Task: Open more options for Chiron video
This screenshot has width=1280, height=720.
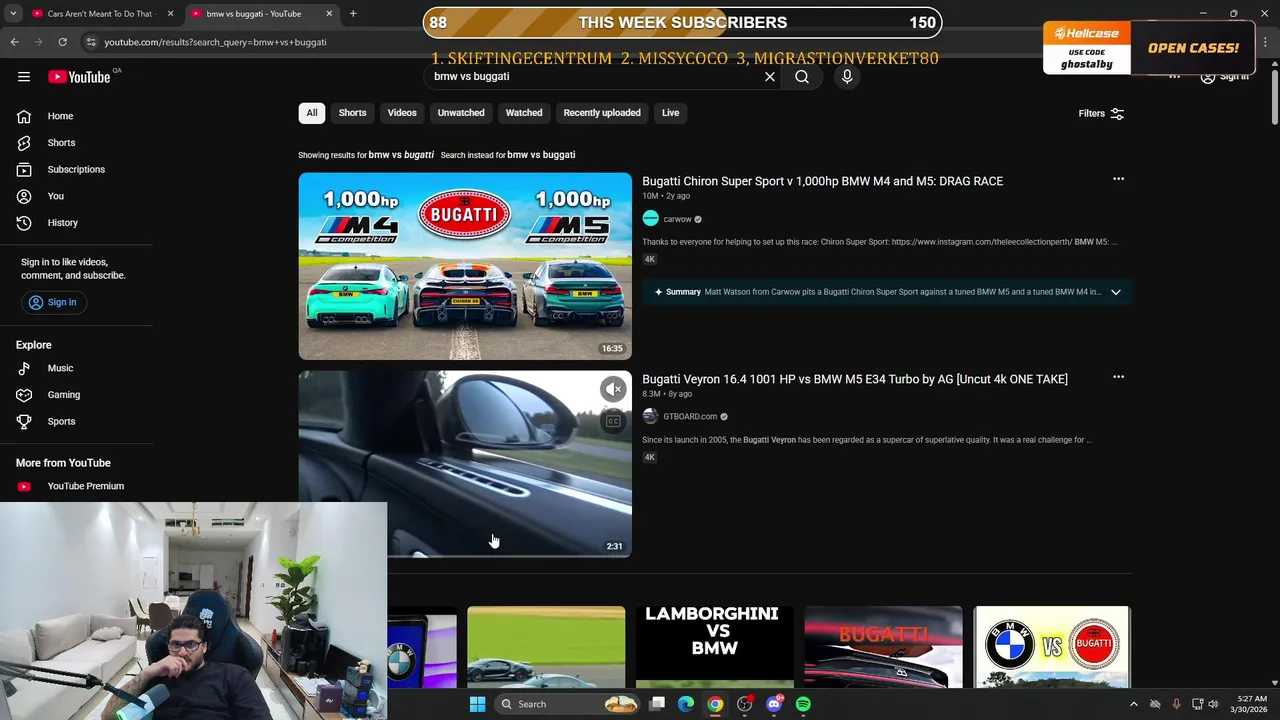Action: point(1118,179)
